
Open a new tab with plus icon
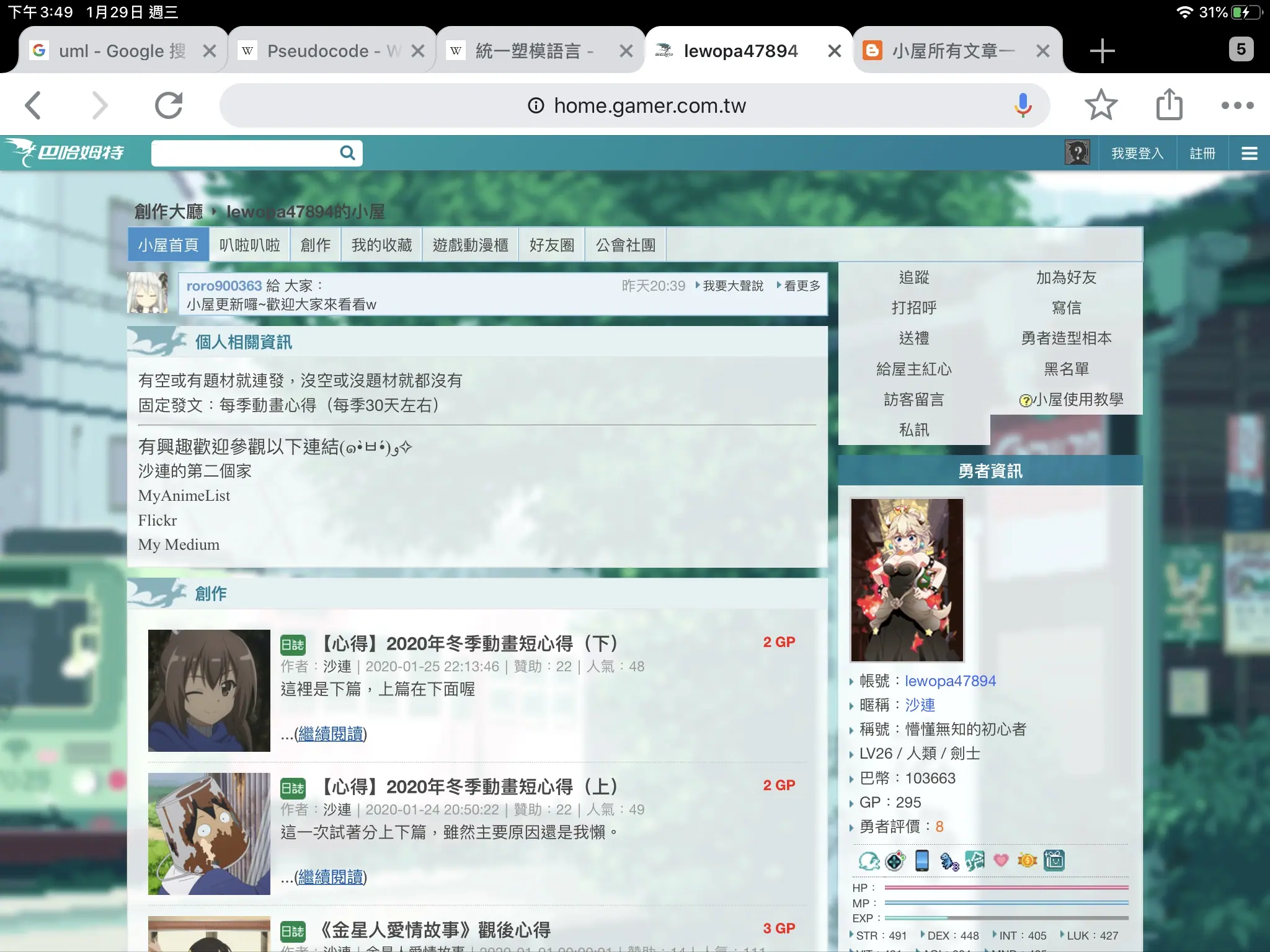[x=1102, y=51]
